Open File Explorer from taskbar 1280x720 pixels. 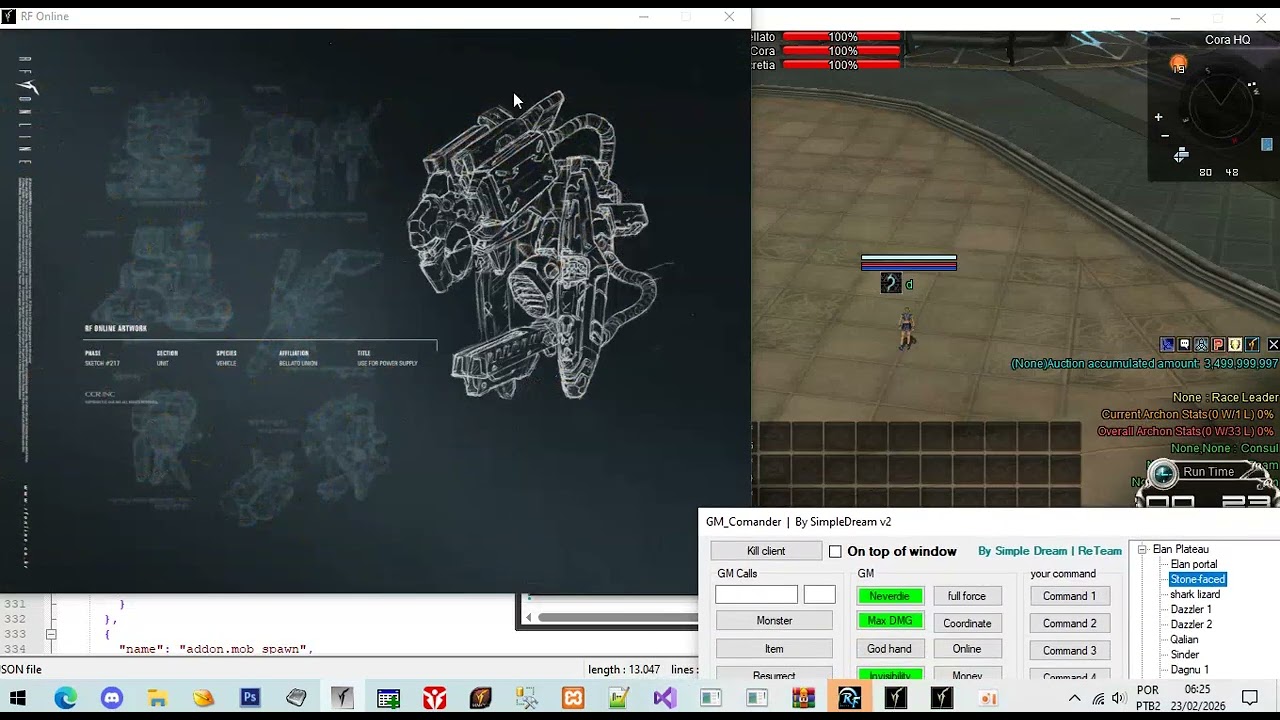click(157, 698)
